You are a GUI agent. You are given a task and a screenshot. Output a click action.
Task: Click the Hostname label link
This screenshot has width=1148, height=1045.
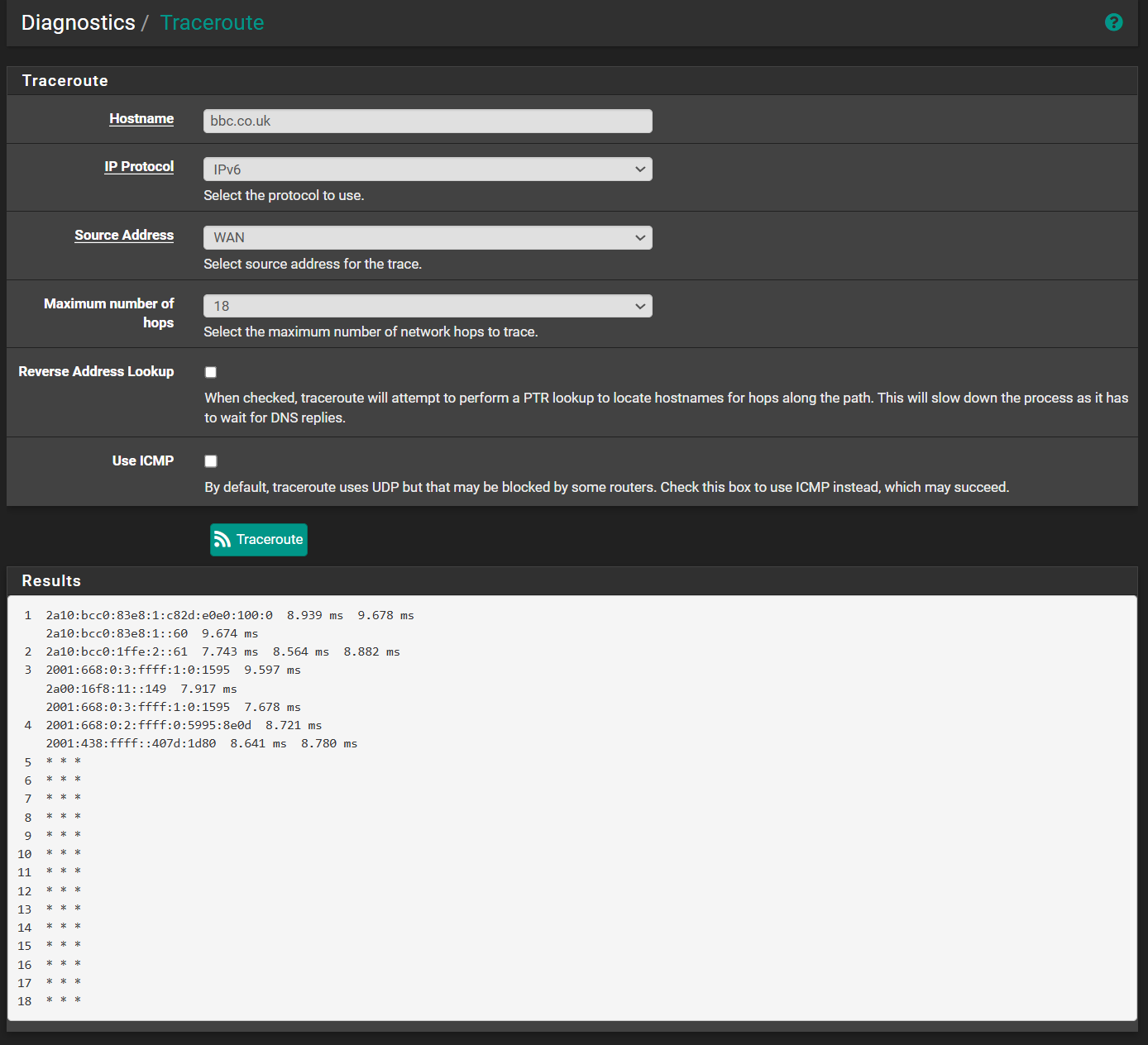tap(141, 118)
